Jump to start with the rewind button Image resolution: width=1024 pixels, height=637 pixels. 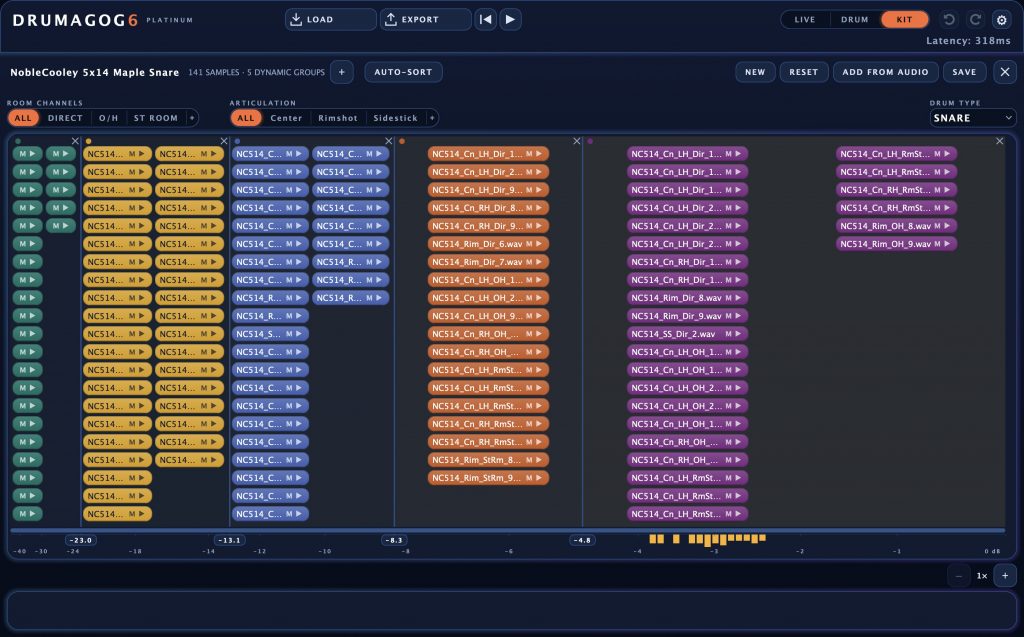click(x=485, y=20)
